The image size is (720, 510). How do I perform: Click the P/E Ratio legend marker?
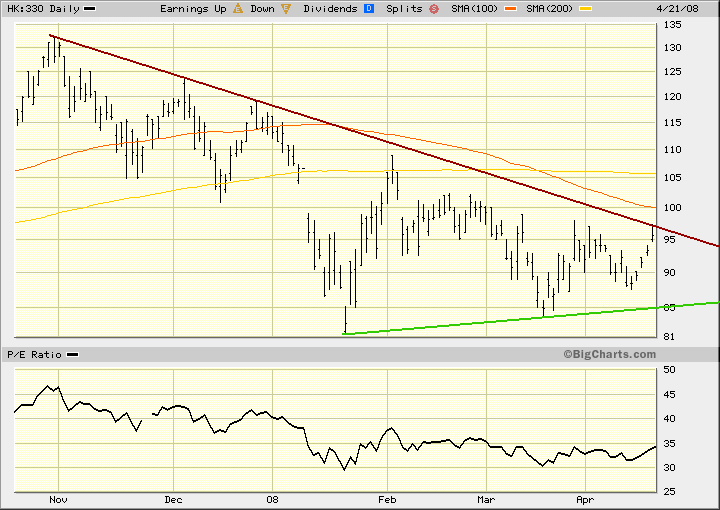click(x=73, y=354)
